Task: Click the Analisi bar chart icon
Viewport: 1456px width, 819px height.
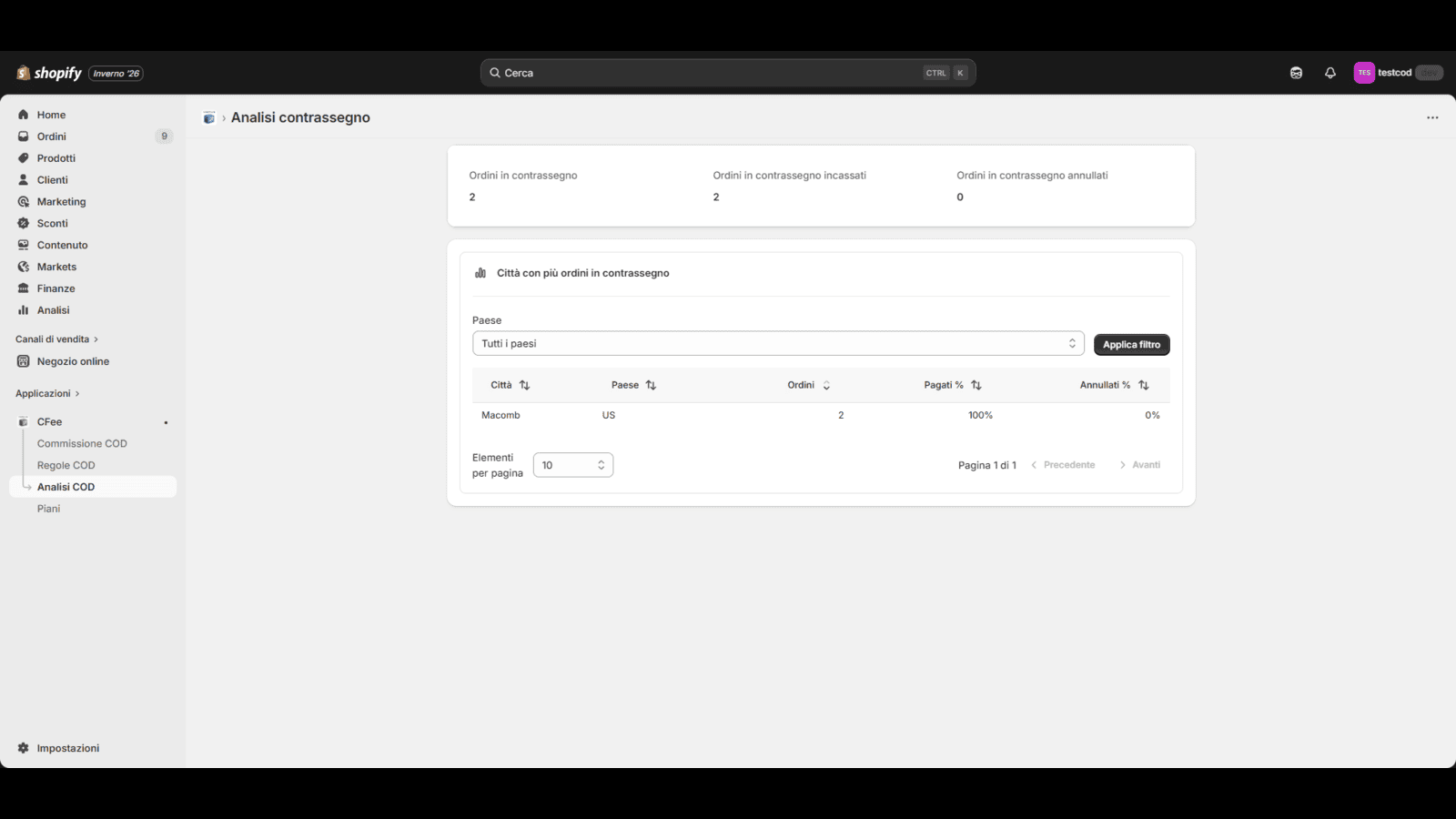Action: click(24, 310)
